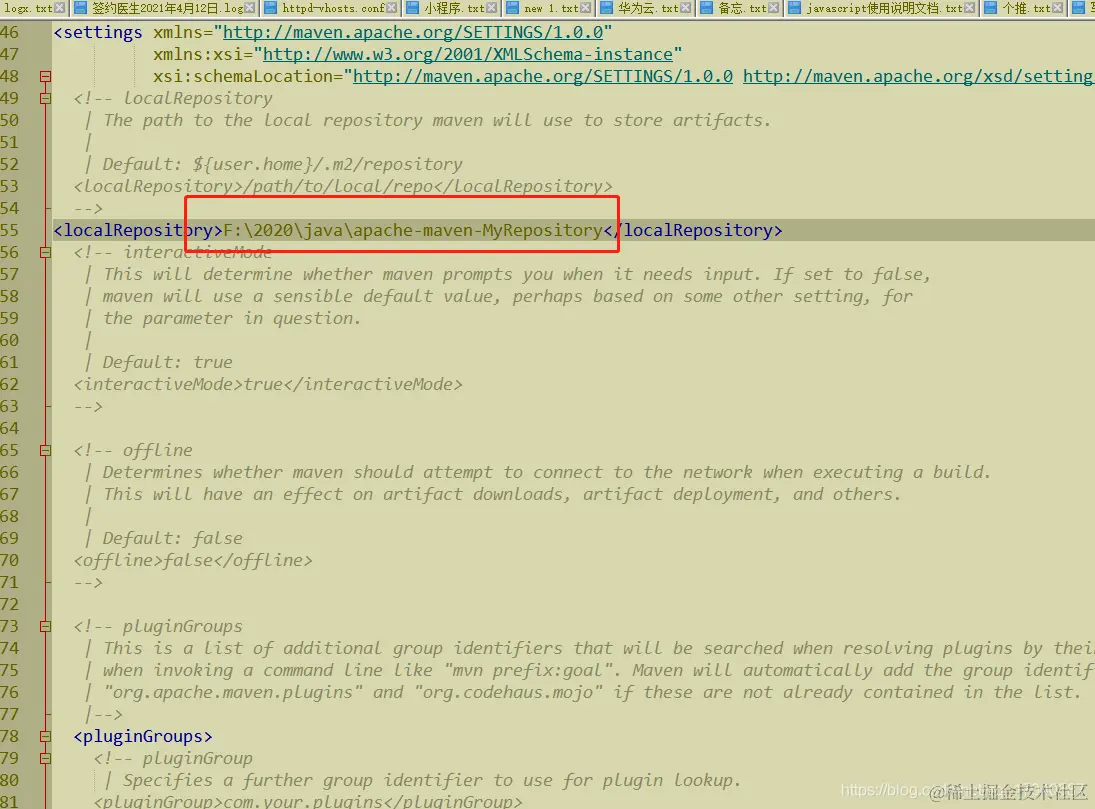Select the 备忘.txt tab

[x=739, y=8]
